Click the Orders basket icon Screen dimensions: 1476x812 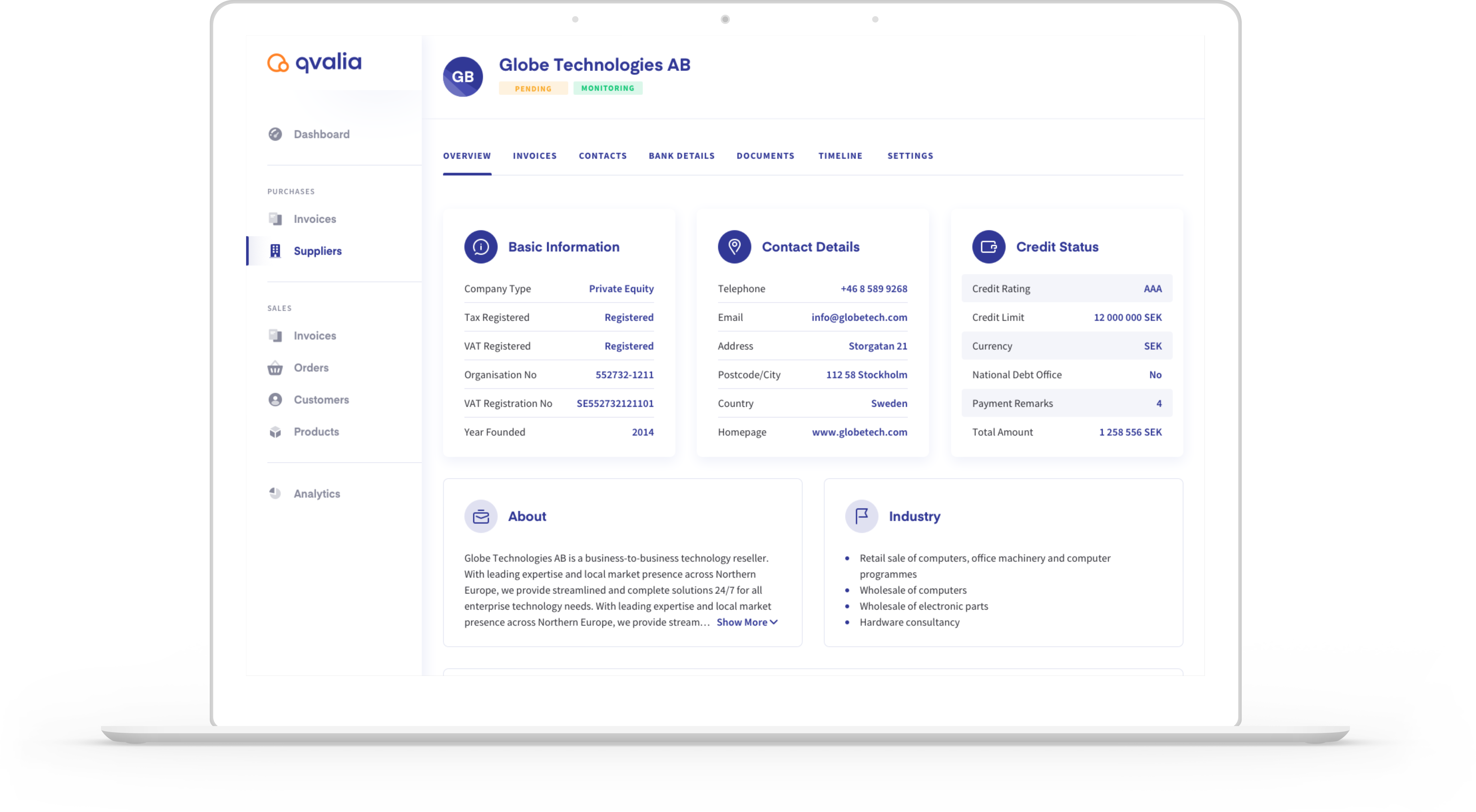[275, 368]
